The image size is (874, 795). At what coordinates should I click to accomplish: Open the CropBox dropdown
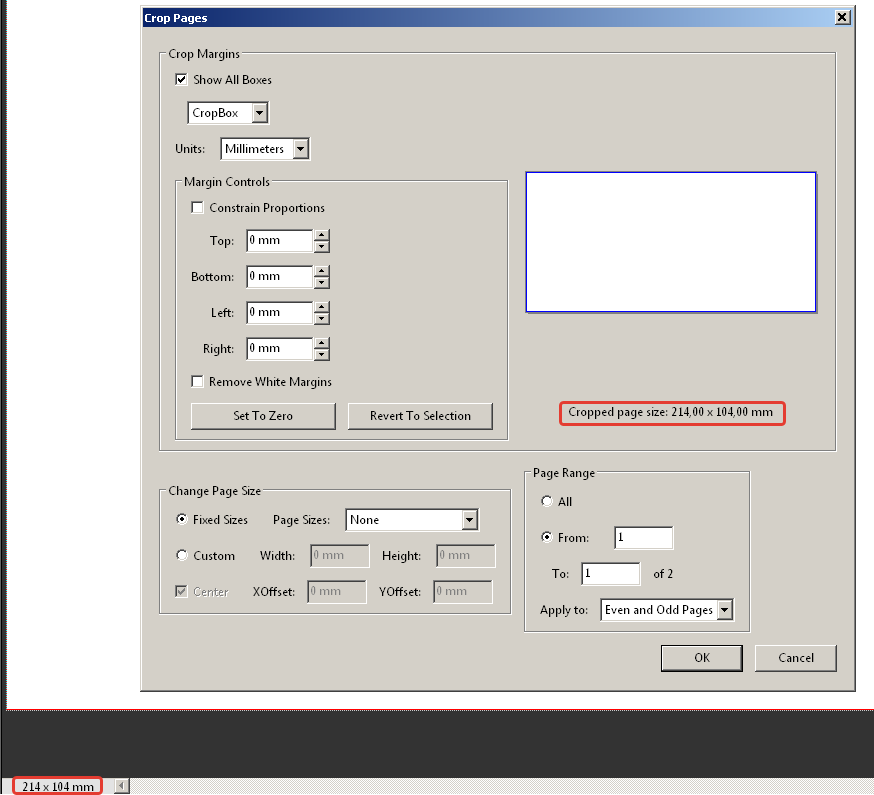(228, 113)
